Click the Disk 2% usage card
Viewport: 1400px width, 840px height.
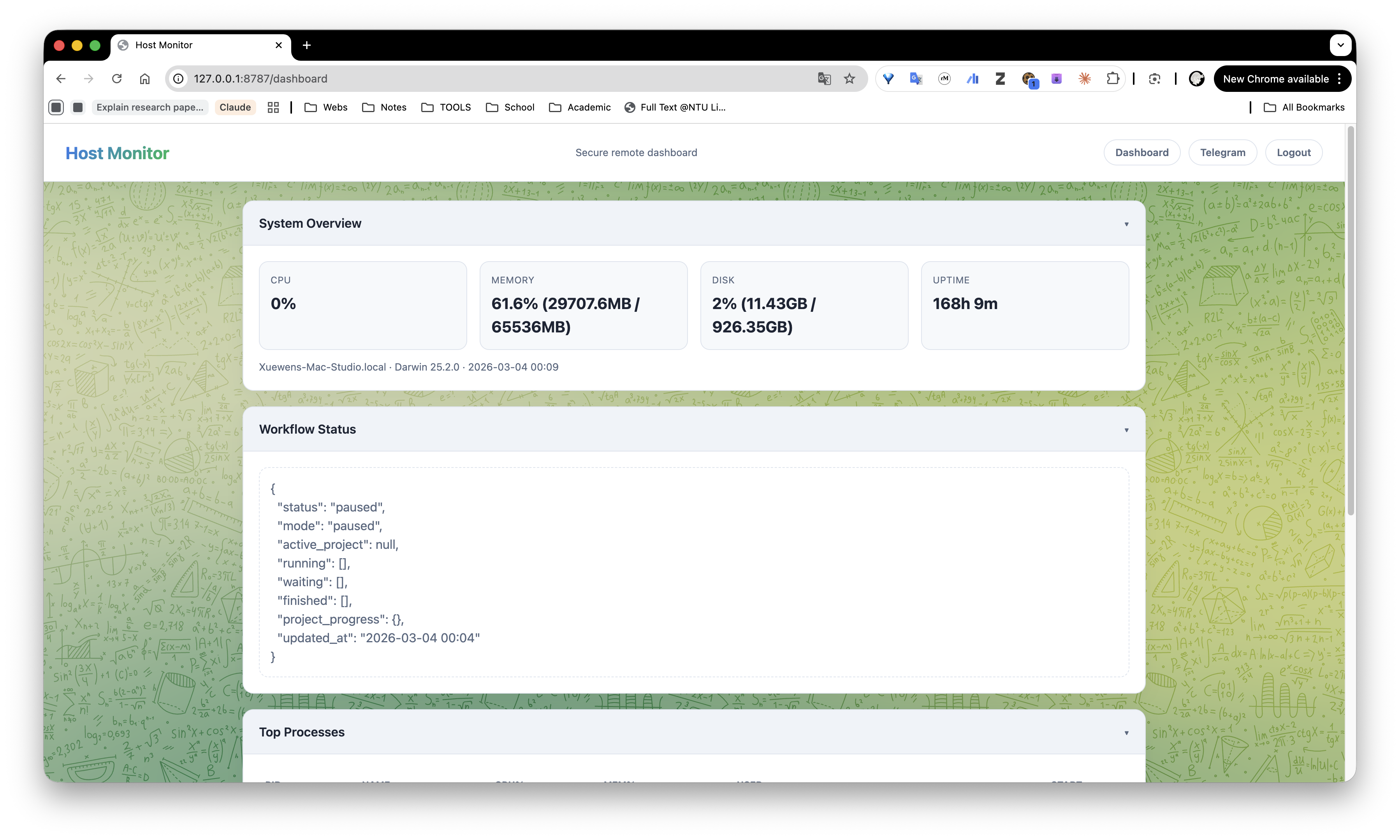point(804,306)
